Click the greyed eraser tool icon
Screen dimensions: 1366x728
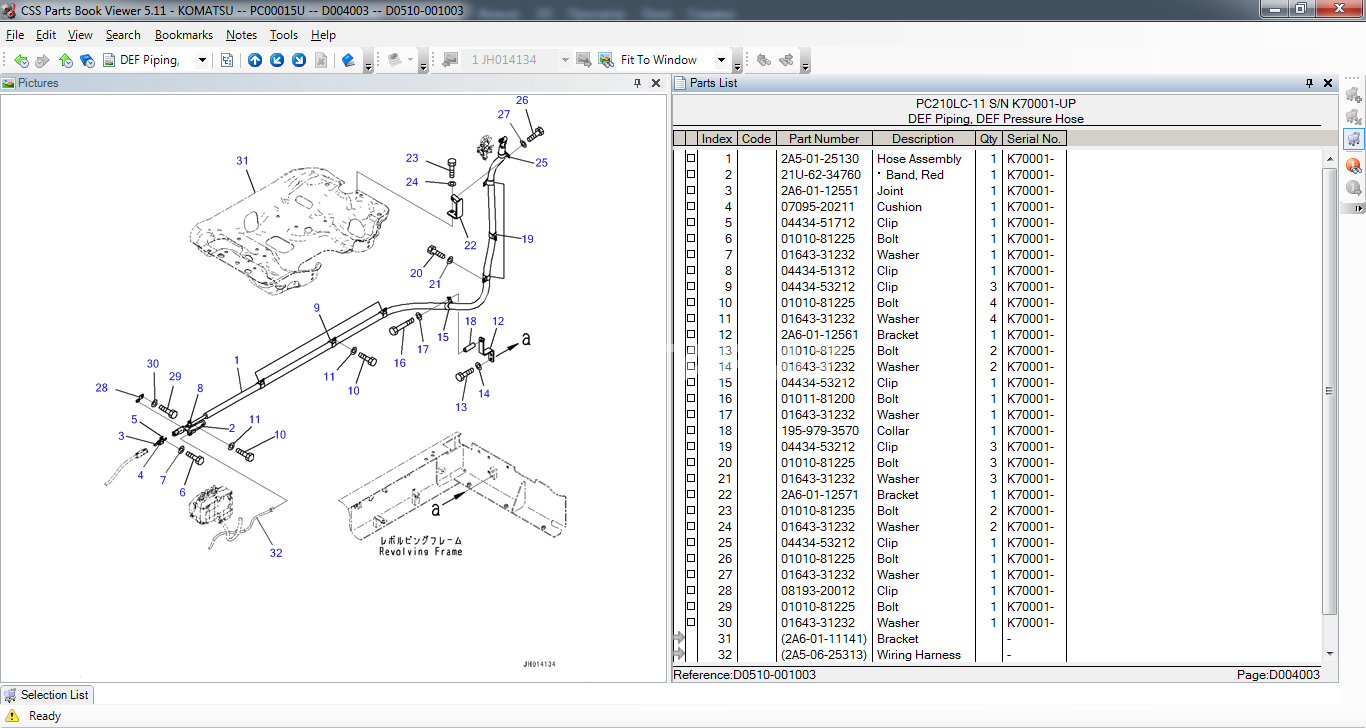(x=396, y=60)
